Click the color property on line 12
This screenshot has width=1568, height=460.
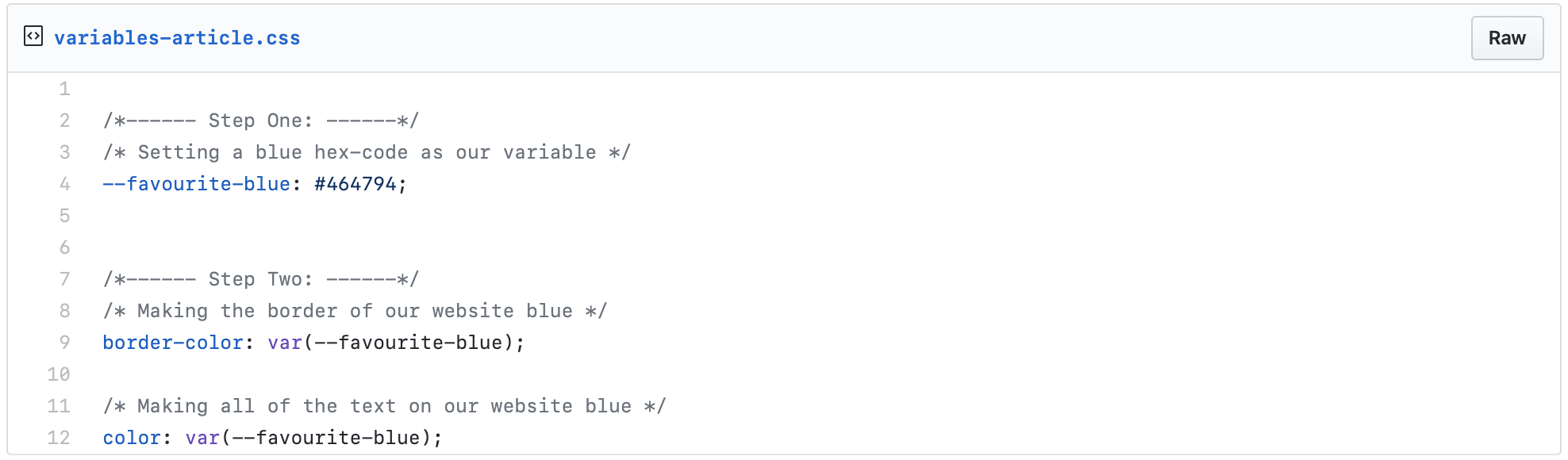coord(129,437)
